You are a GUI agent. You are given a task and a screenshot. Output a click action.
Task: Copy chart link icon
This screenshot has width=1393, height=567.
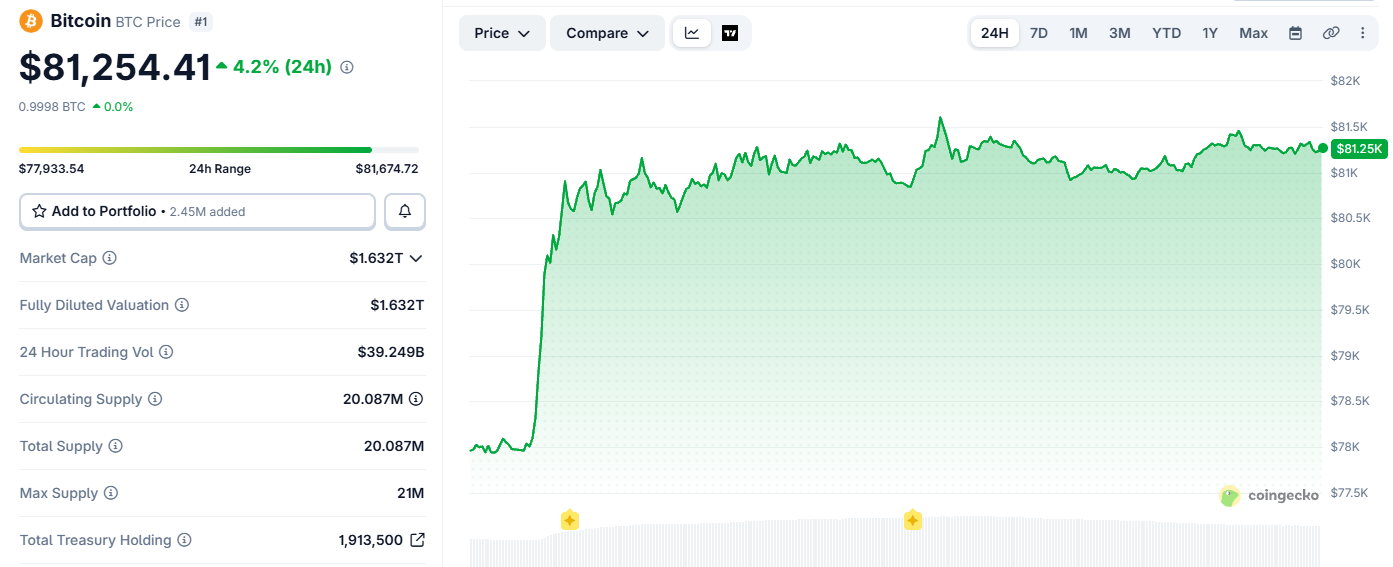point(1331,33)
